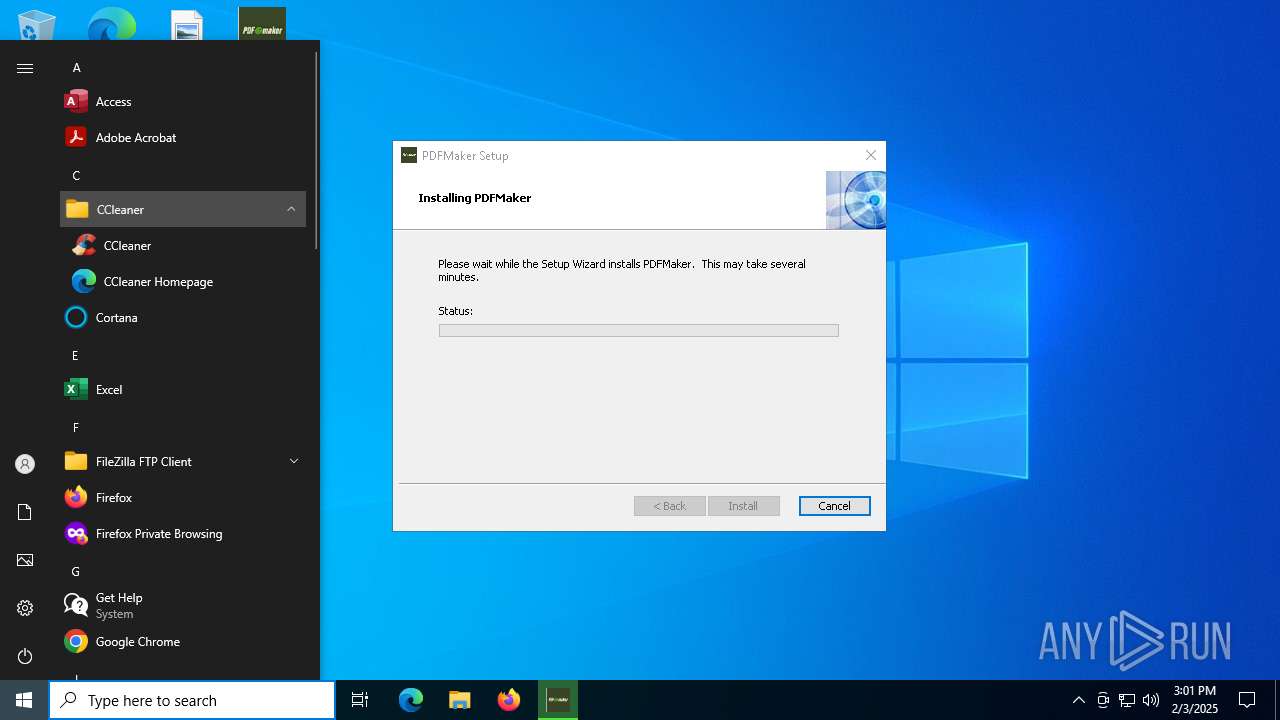The image size is (1280, 720).
Task: Jump to letter G section header
Action: click(76, 571)
